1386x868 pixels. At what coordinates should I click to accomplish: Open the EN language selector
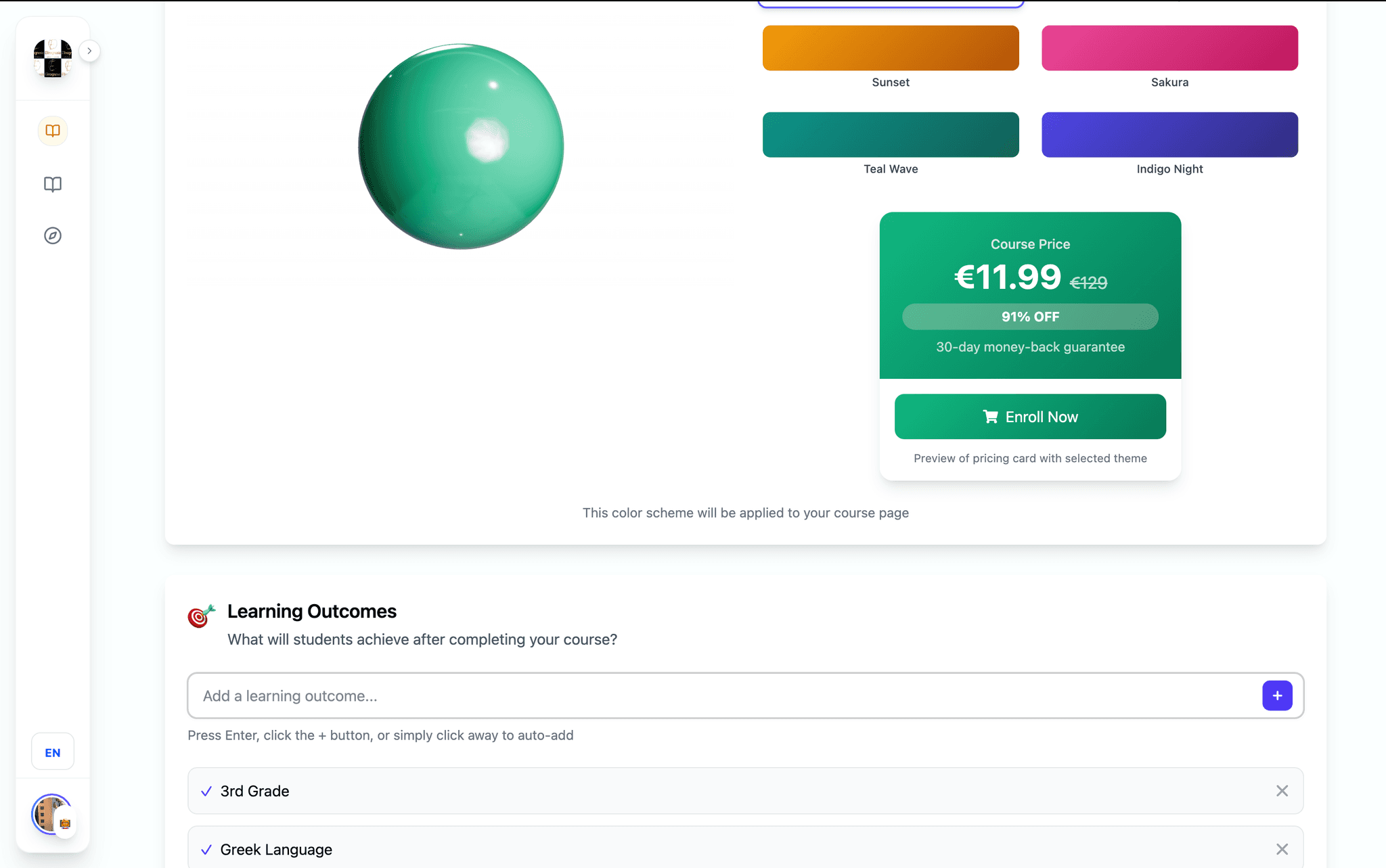tap(53, 752)
